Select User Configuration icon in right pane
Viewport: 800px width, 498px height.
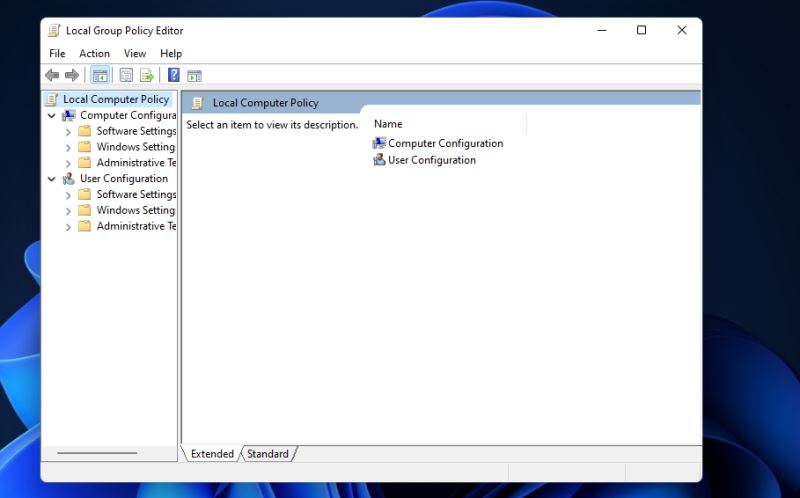pos(379,160)
